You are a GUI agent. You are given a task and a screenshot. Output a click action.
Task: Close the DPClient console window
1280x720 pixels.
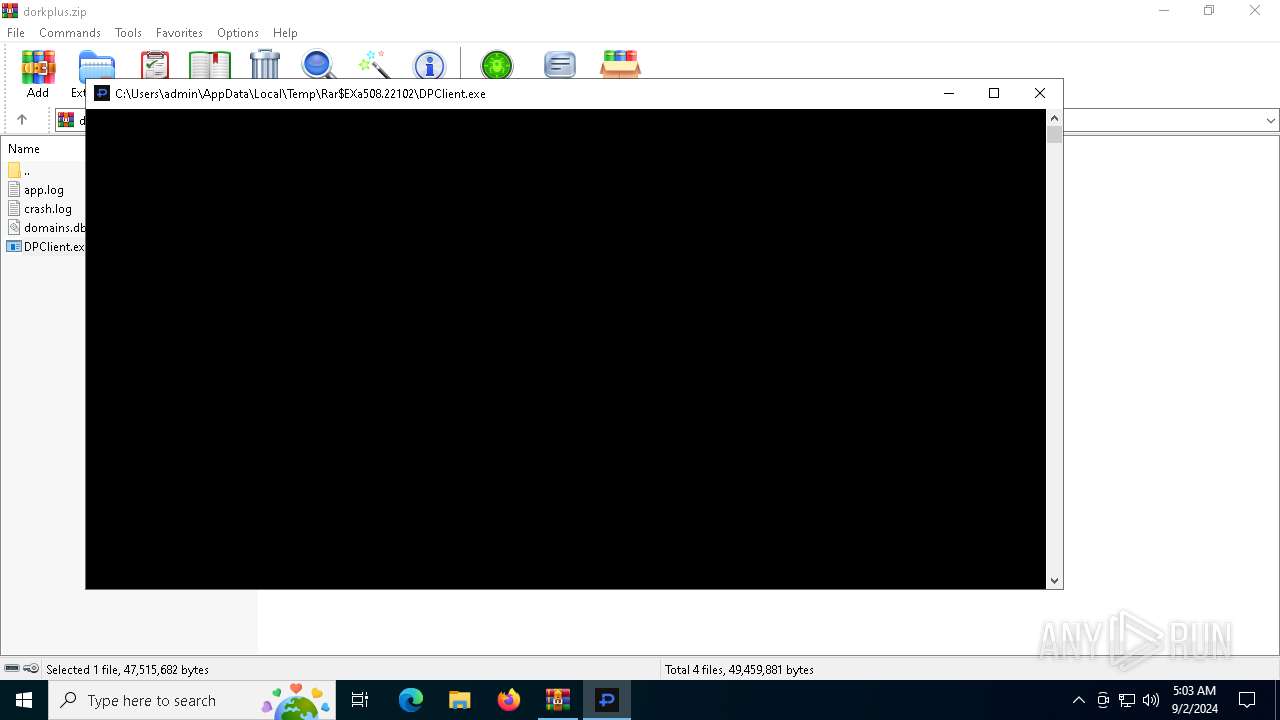[1040, 93]
